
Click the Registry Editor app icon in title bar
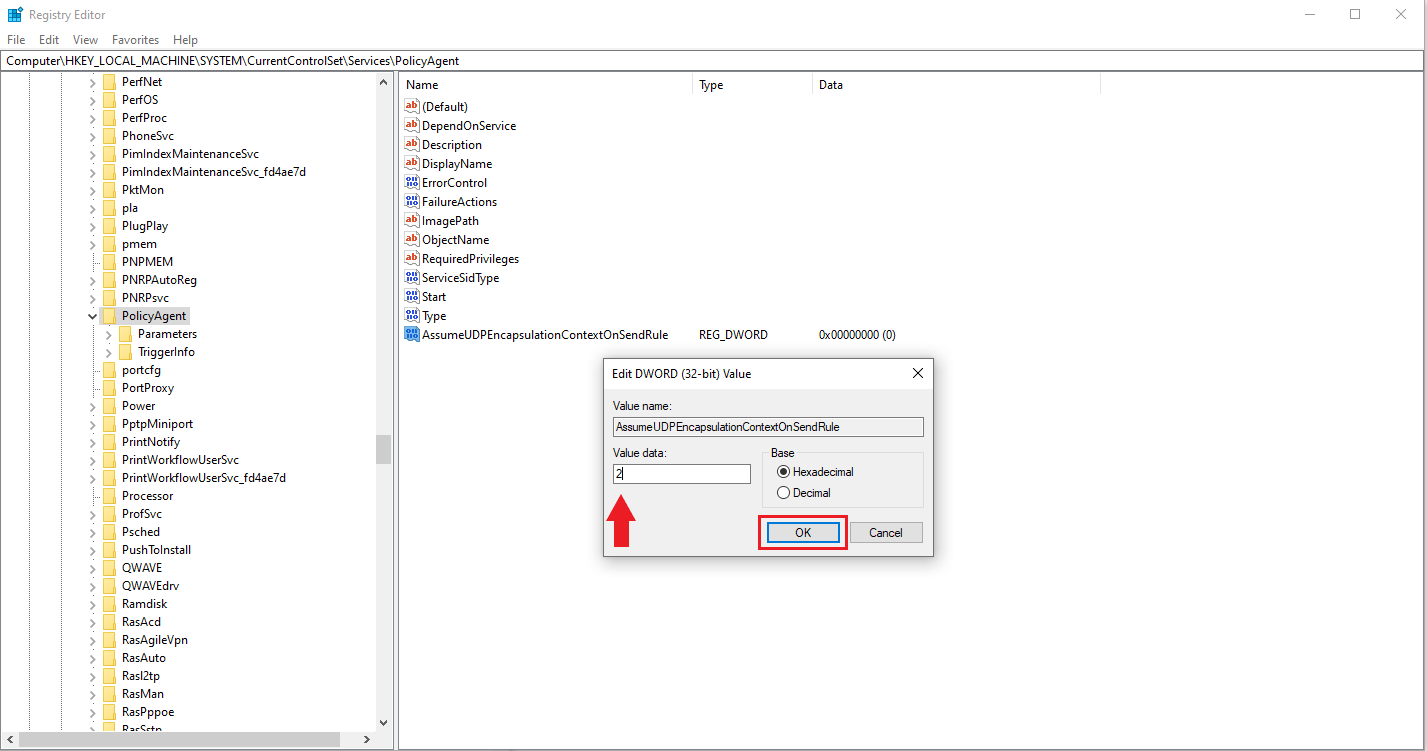click(15, 14)
